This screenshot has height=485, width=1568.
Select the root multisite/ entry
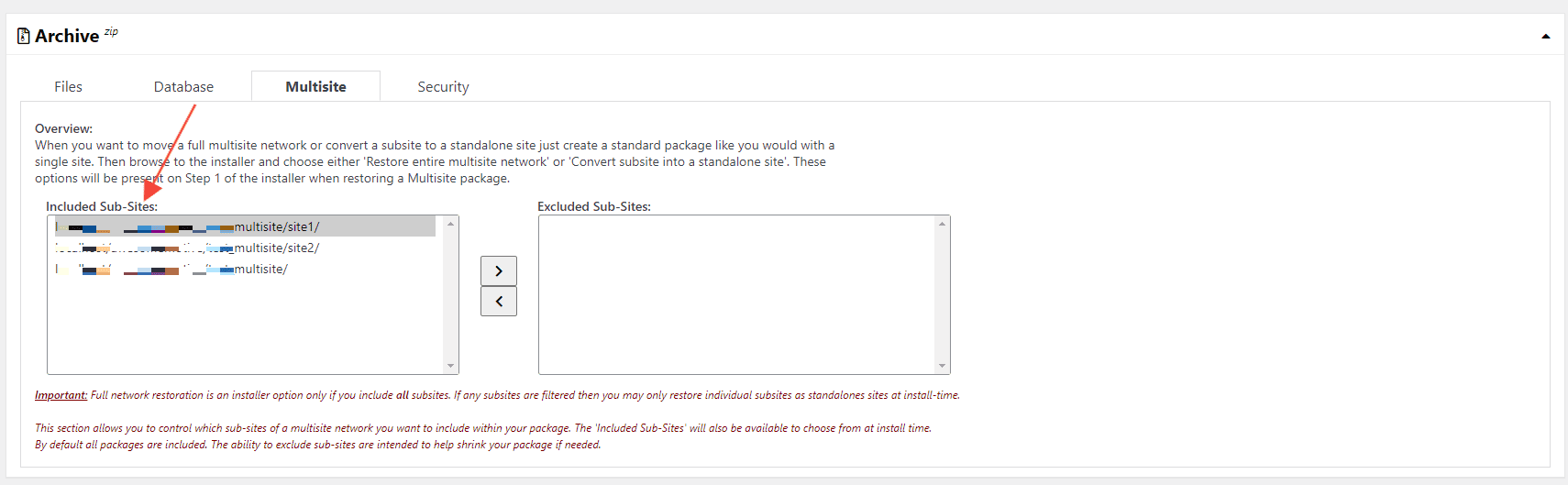[x=245, y=269]
